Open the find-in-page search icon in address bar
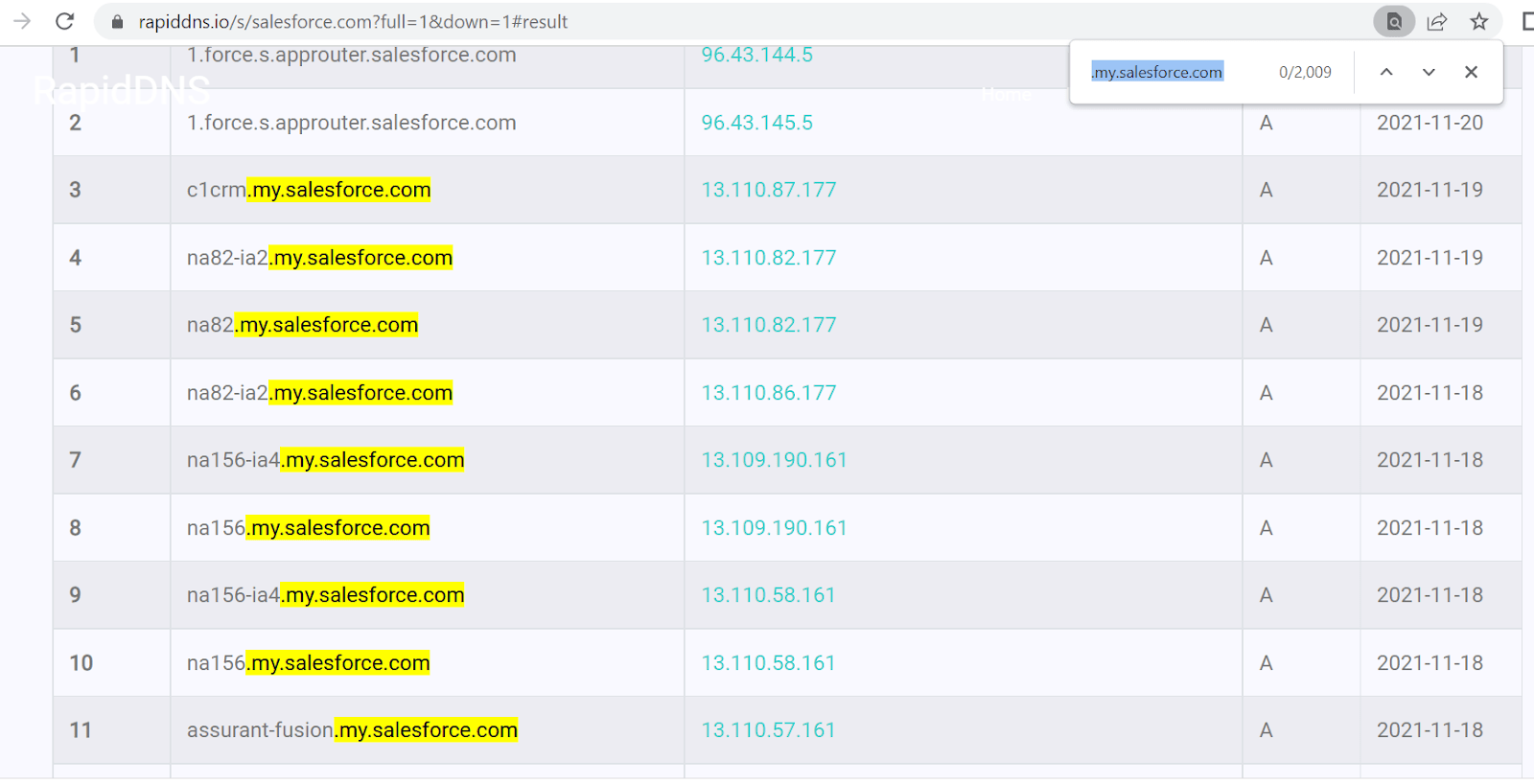 pyautogui.click(x=1394, y=21)
